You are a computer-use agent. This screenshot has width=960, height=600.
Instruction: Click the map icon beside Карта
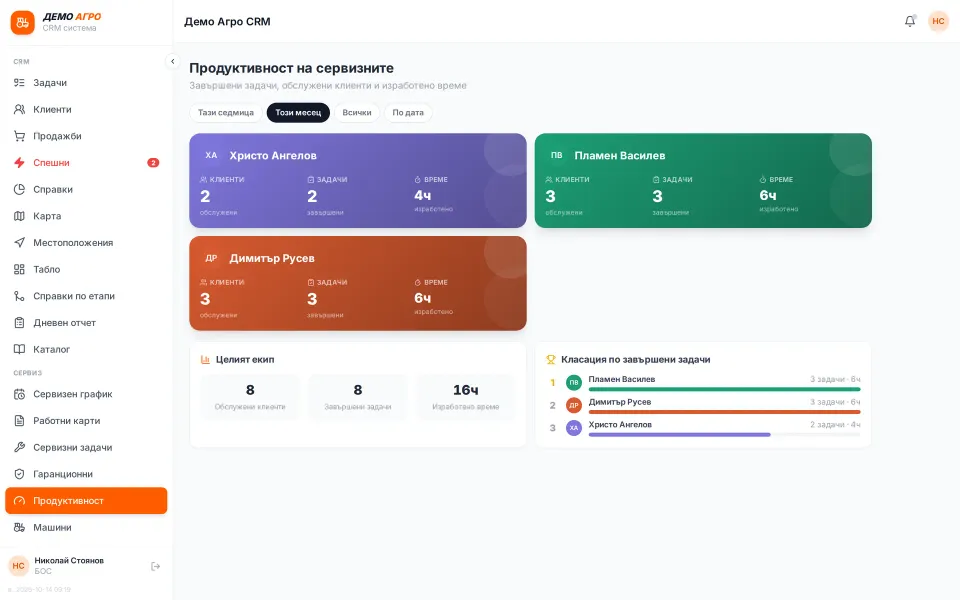pos(20,216)
